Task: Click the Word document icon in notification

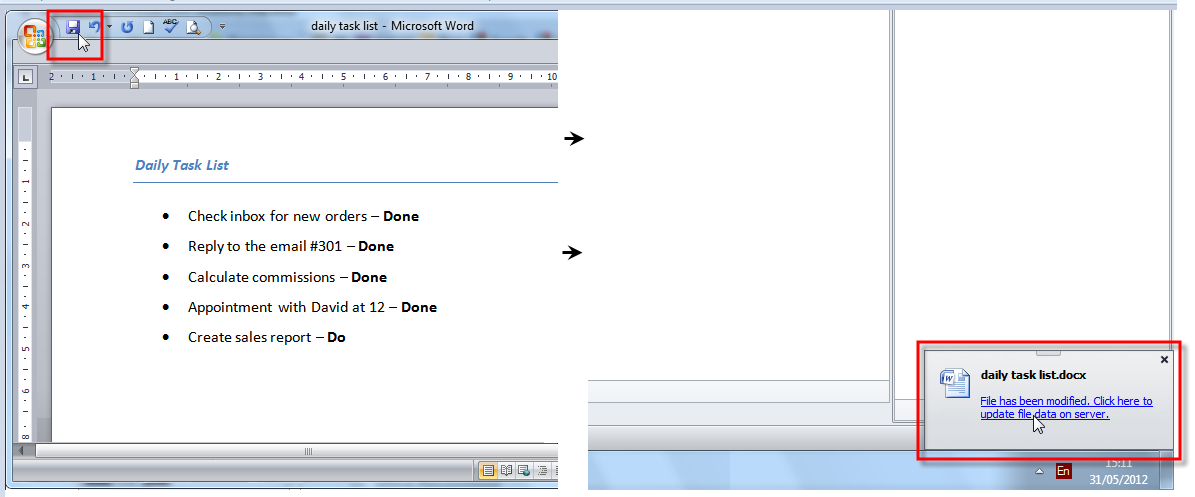Action: [955, 383]
